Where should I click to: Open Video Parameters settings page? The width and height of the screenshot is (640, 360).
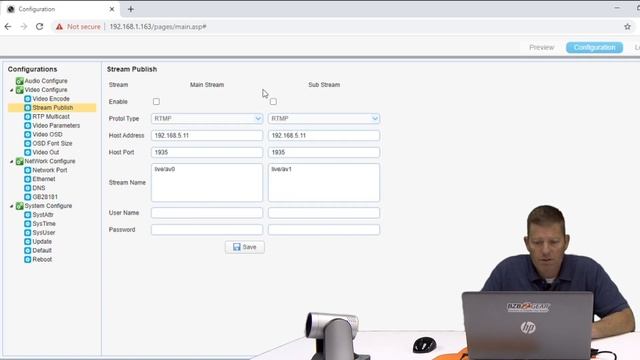(56, 126)
